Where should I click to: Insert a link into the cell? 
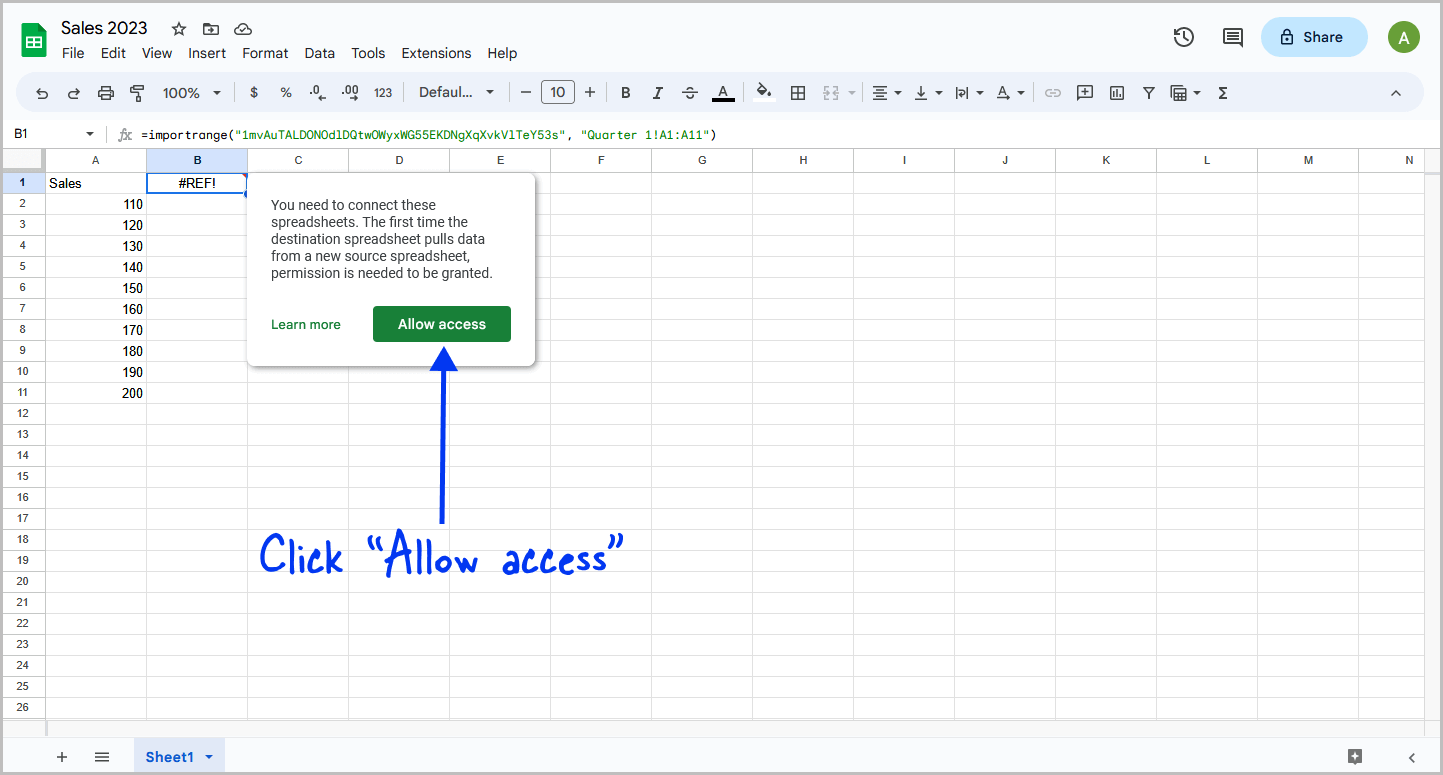[1052, 92]
